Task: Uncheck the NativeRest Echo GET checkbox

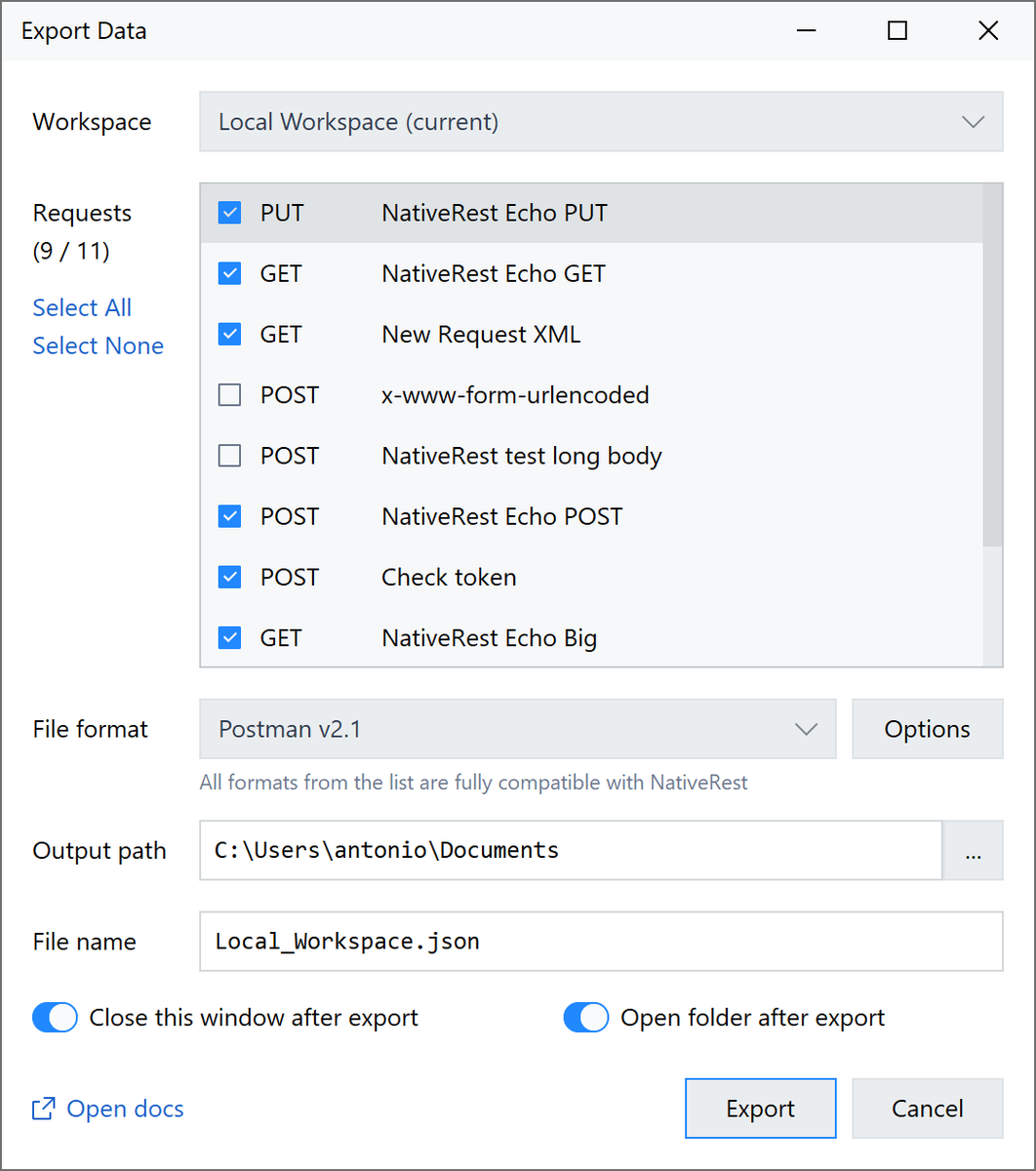Action: tap(229, 273)
